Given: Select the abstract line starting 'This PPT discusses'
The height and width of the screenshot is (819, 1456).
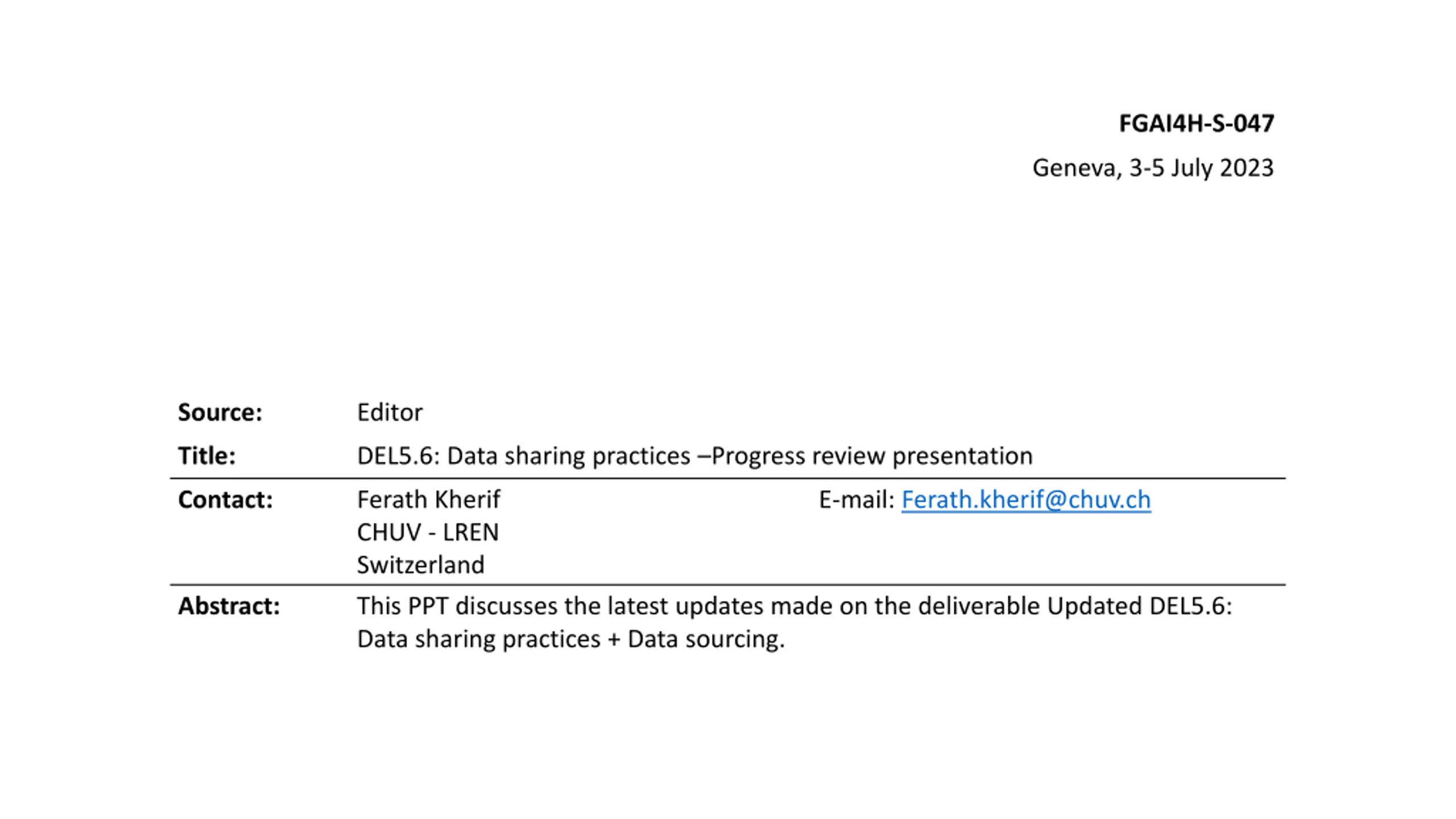Looking at the screenshot, I should [x=795, y=606].
